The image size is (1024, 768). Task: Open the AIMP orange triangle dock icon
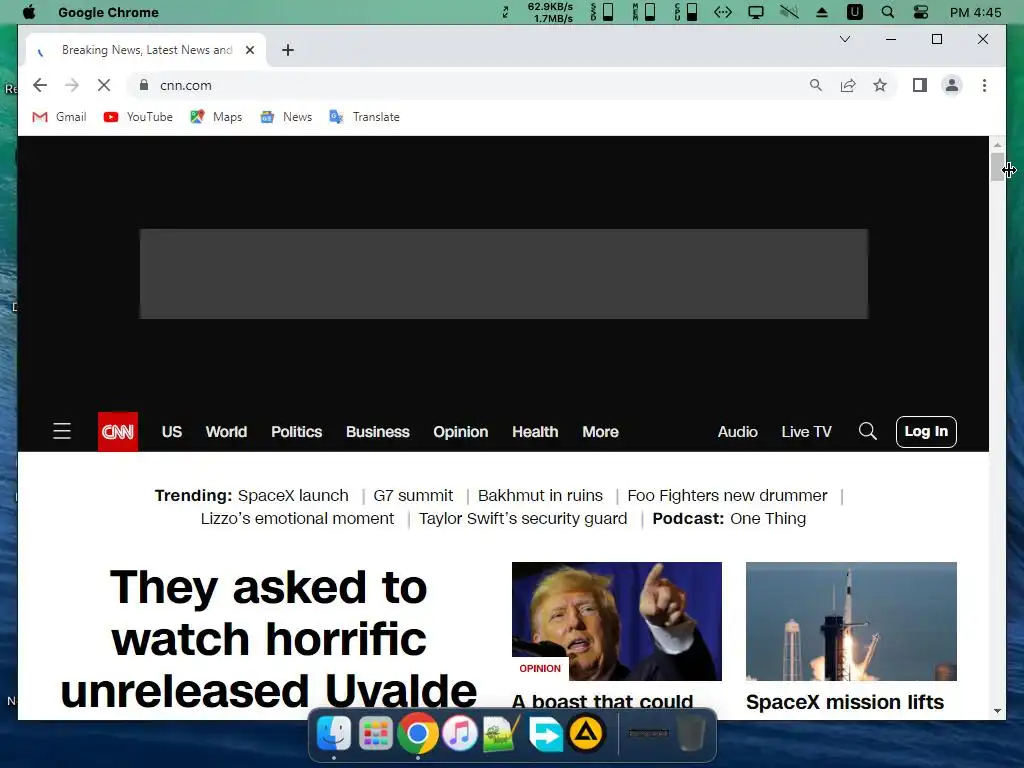(586, 733)
